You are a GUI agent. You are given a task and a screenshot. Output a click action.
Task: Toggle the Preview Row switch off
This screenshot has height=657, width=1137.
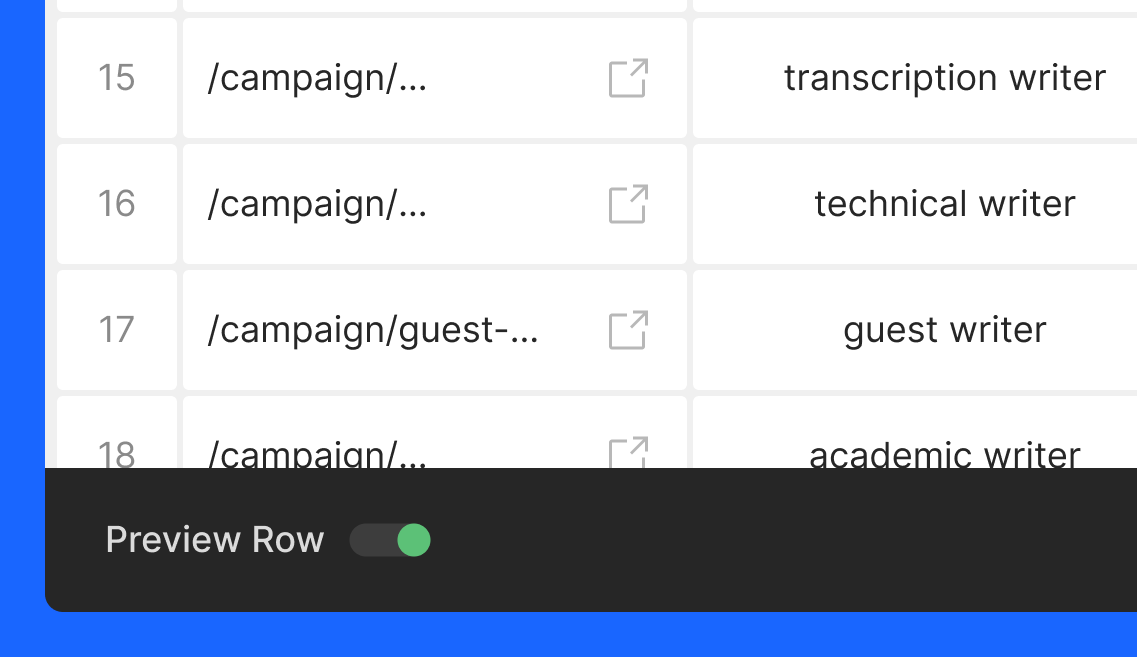tap(390, 540)
